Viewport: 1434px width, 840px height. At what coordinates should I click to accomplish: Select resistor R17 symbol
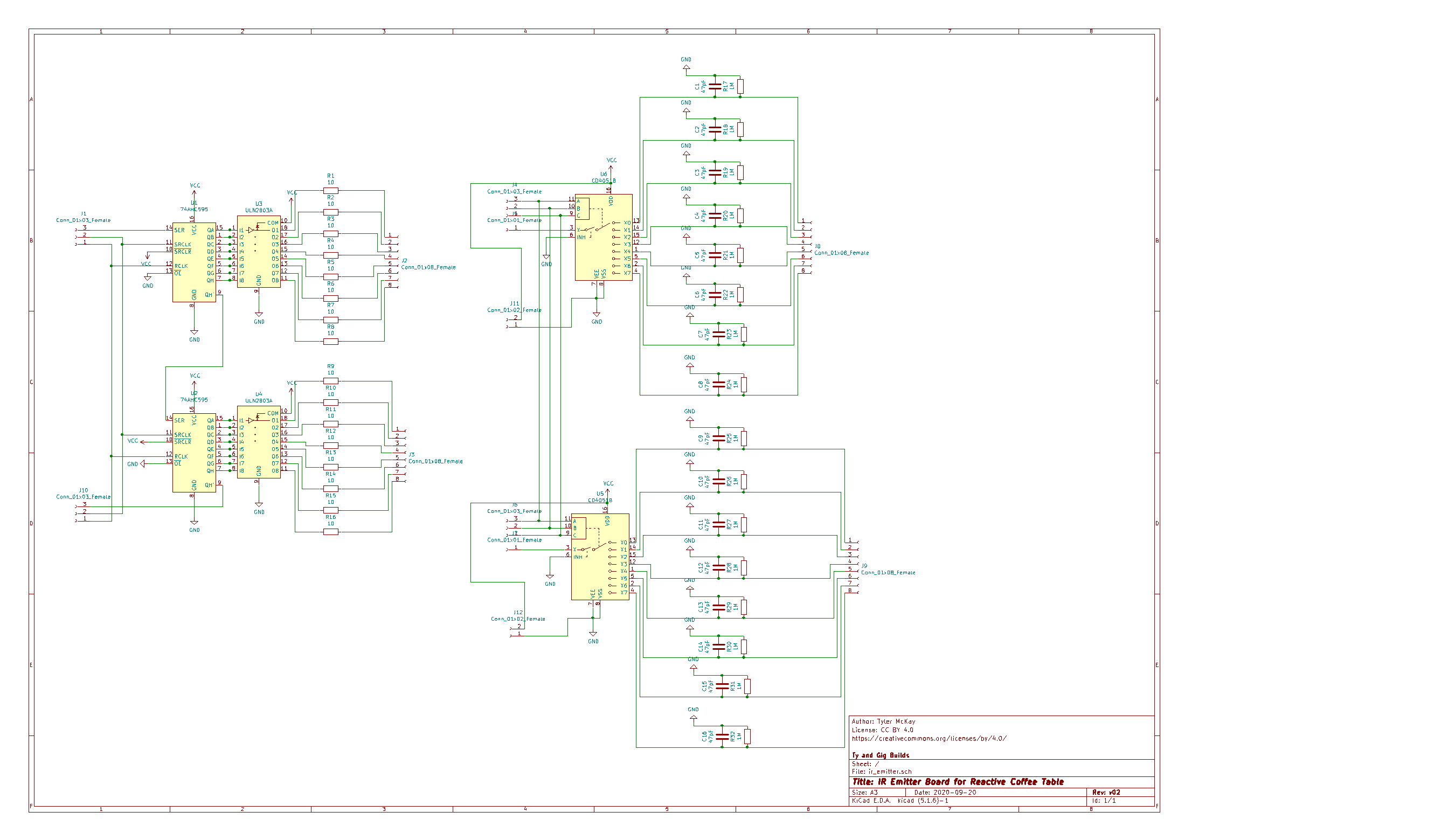740,86
